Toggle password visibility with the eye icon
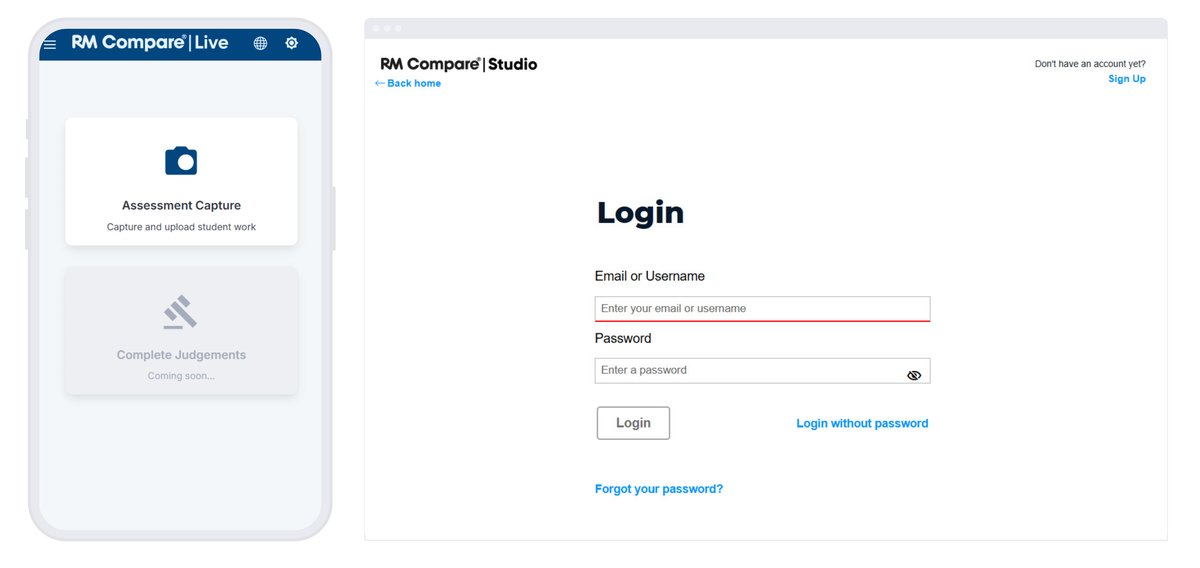The image size is (1200, 568). coord(913,375)
